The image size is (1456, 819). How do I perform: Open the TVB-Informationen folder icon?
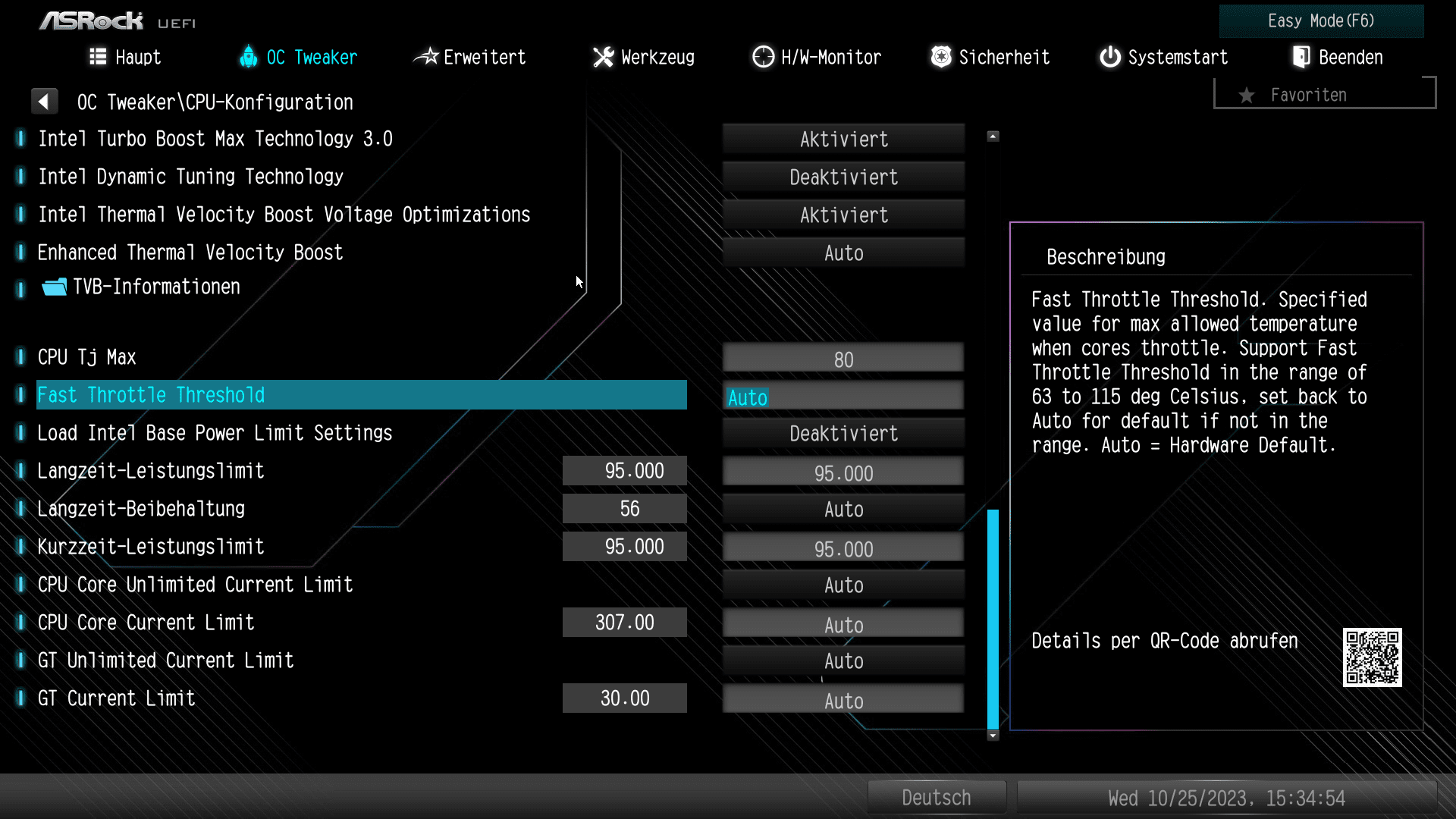tap(54, 287)
